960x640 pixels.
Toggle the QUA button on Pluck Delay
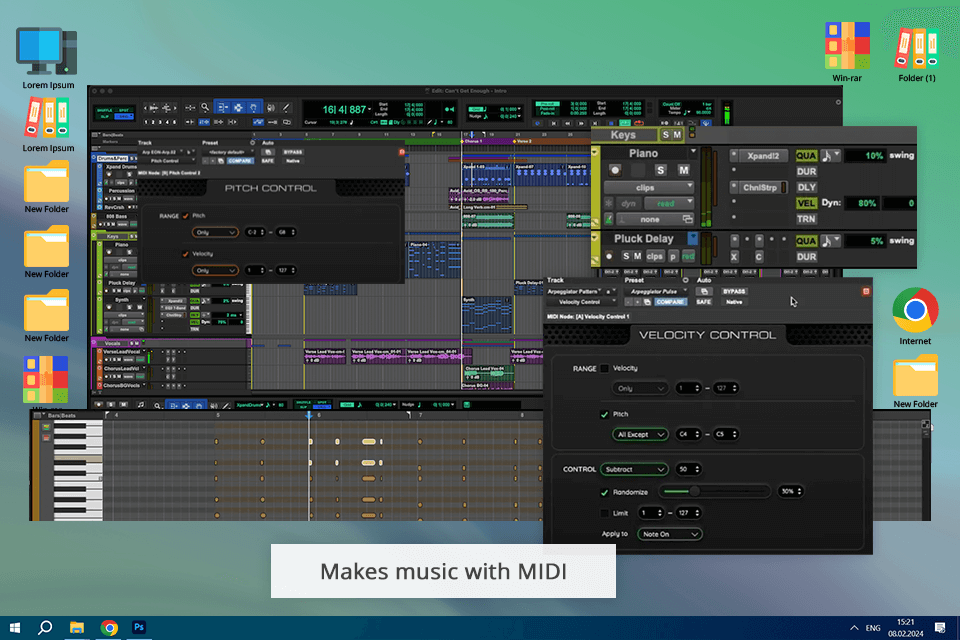806,241
